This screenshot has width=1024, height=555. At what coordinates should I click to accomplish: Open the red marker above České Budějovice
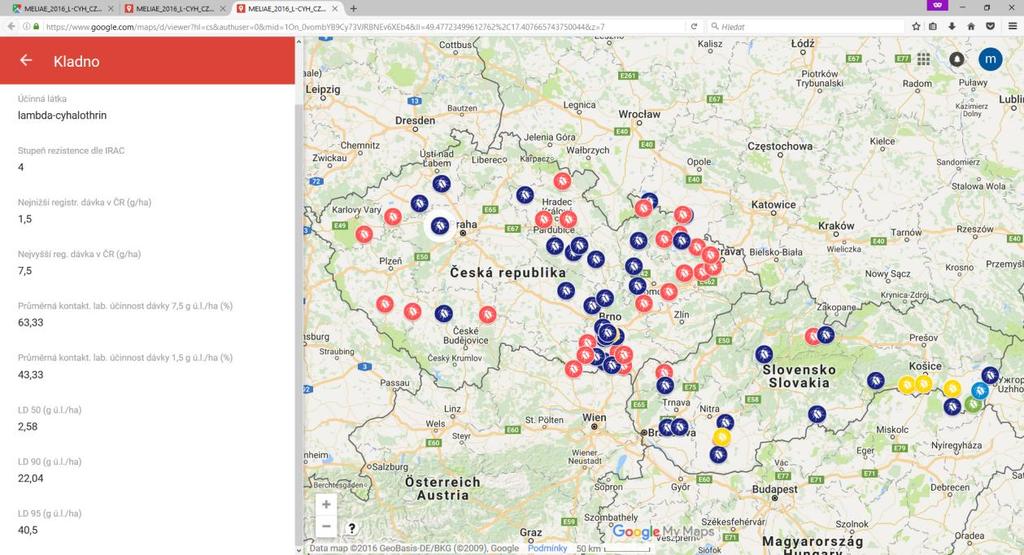(x=487, y=315)
